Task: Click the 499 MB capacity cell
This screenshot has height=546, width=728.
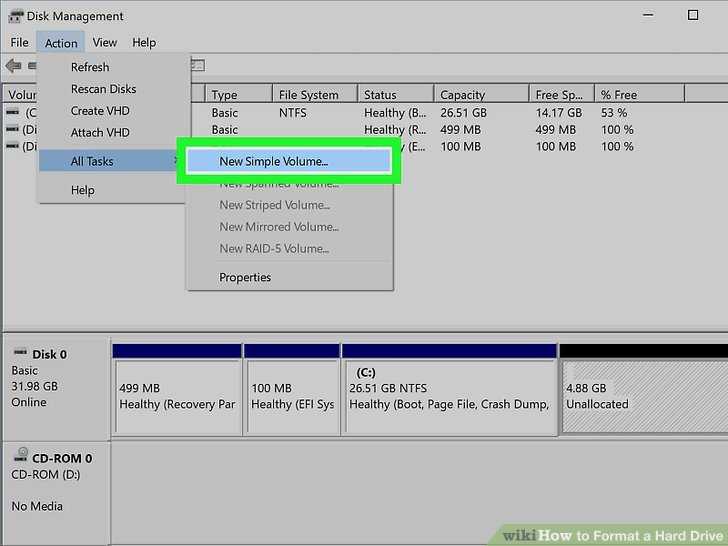Action: (461, 130)
